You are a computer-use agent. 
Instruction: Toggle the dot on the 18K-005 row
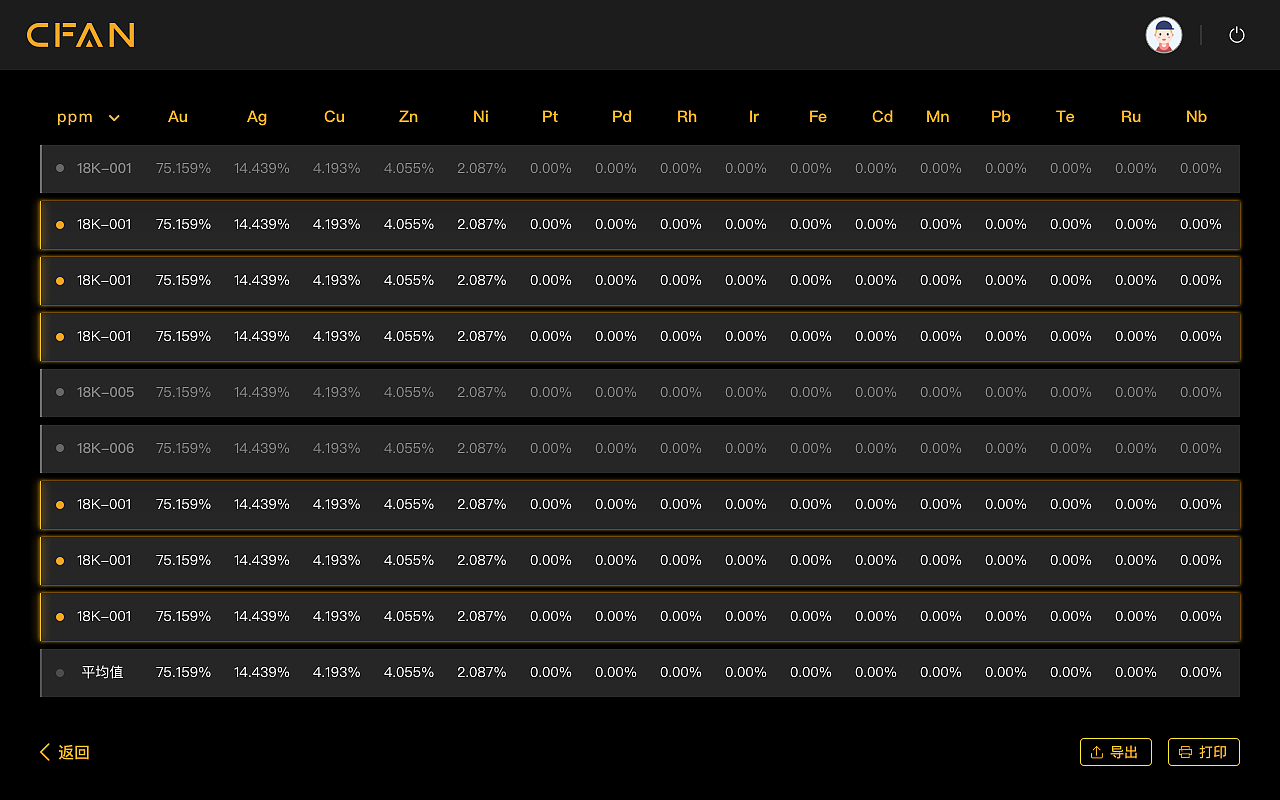click(x=60, y=392)
